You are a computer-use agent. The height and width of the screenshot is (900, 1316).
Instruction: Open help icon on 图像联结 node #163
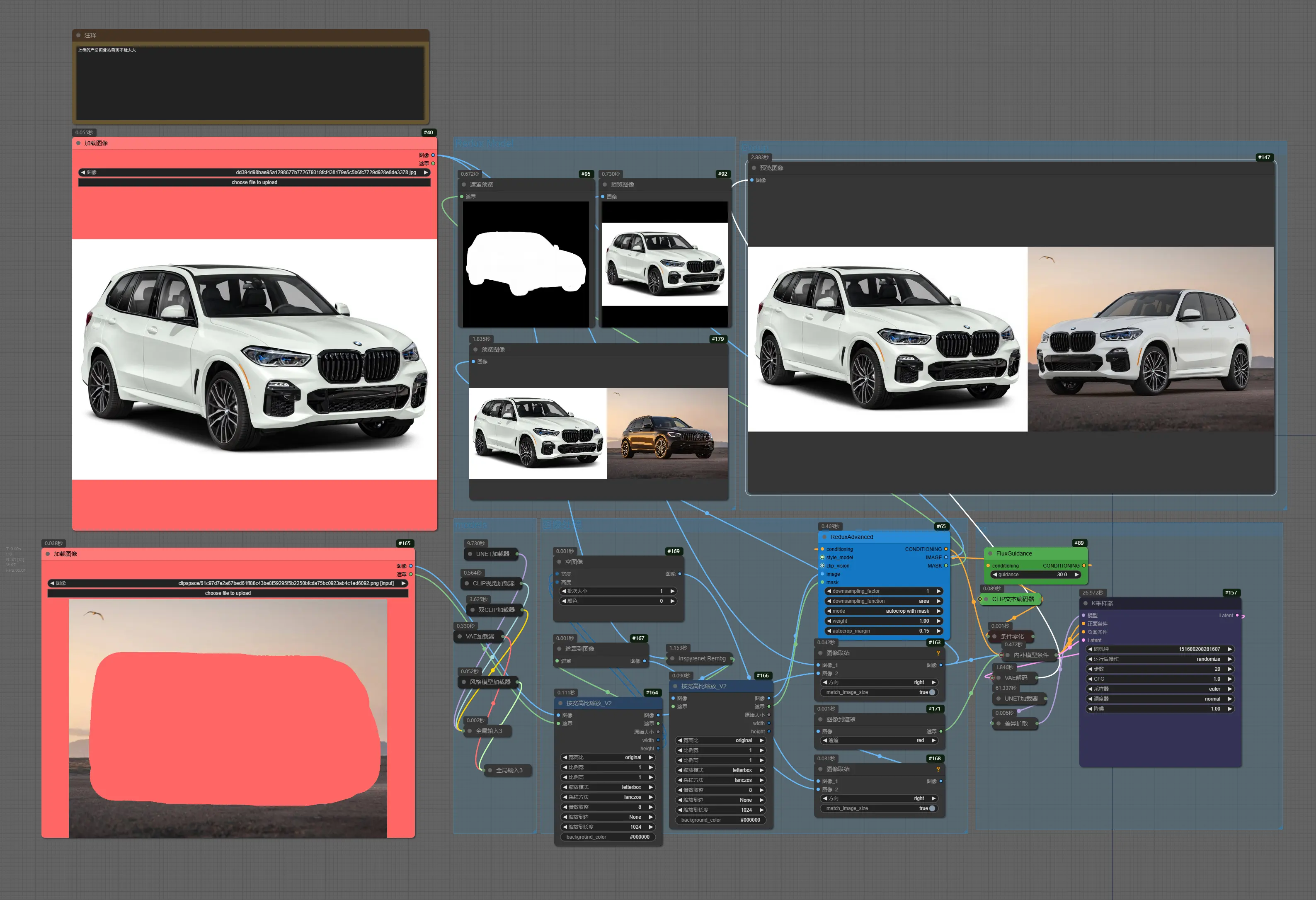coord(938,653)
